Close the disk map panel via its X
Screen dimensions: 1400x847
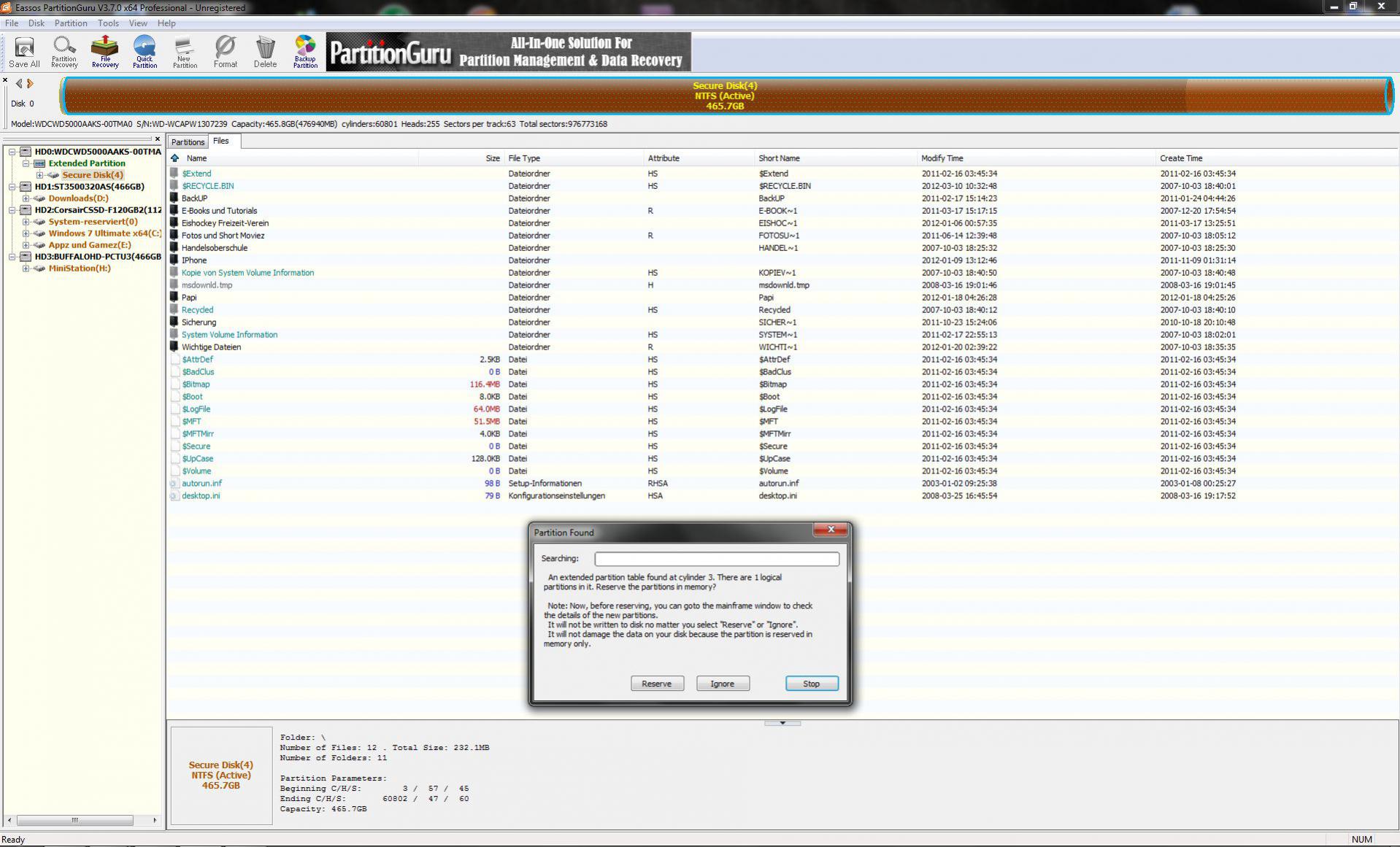(x=5, y=80)
